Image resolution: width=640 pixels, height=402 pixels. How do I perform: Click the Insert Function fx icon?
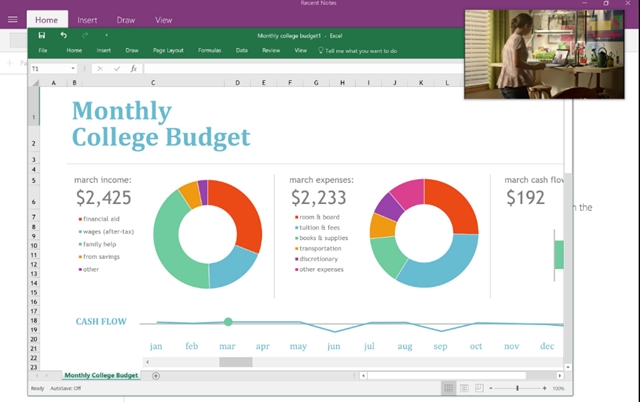click(x=134, y=68)
